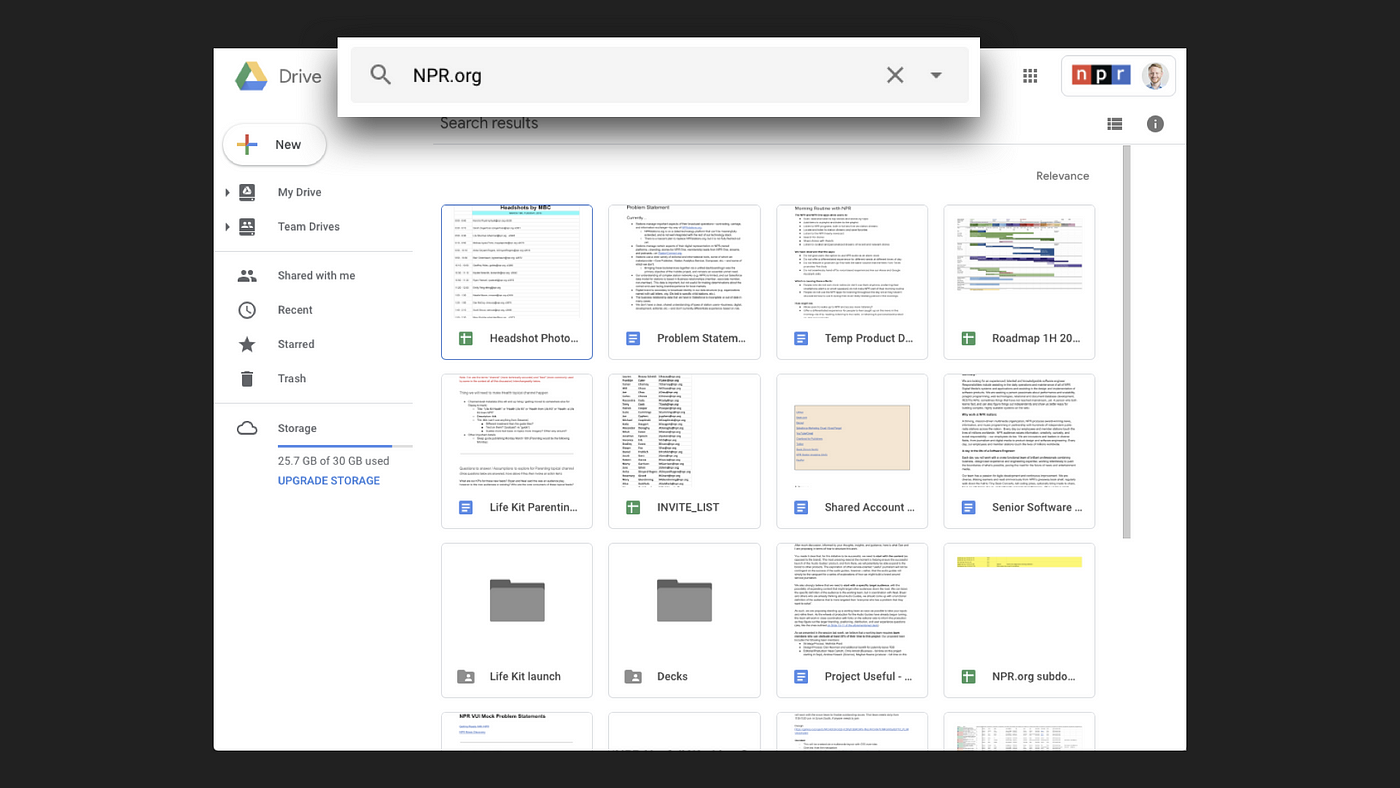
Task: Expand the My Drive tree
Action: 227,192
